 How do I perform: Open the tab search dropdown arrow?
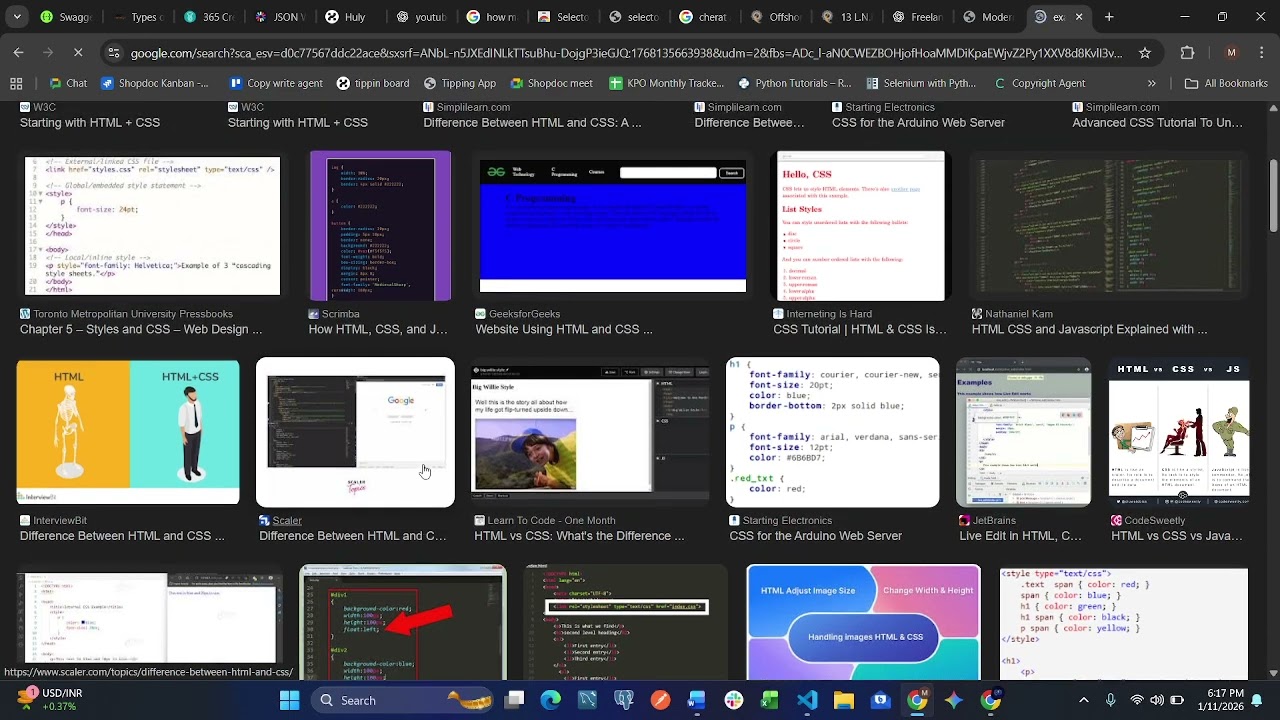pos(17,17)
